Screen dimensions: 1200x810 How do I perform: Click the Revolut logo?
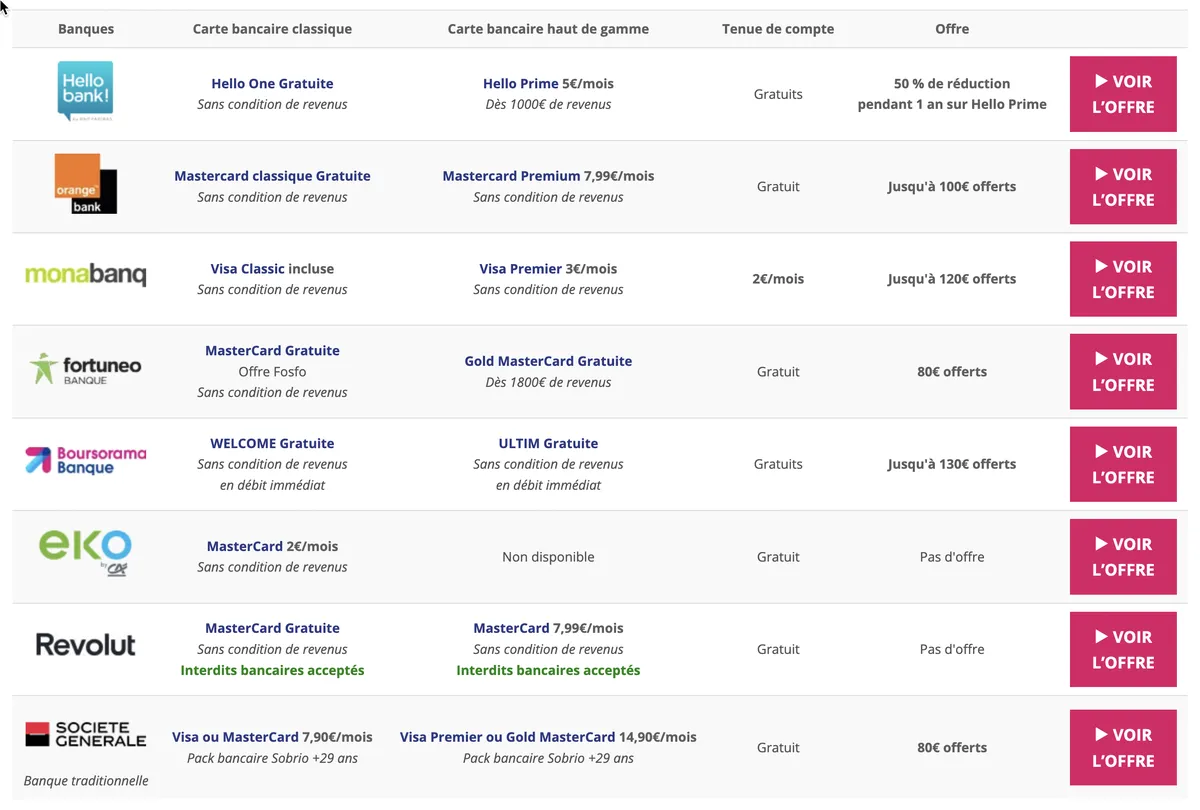[86, 645]
